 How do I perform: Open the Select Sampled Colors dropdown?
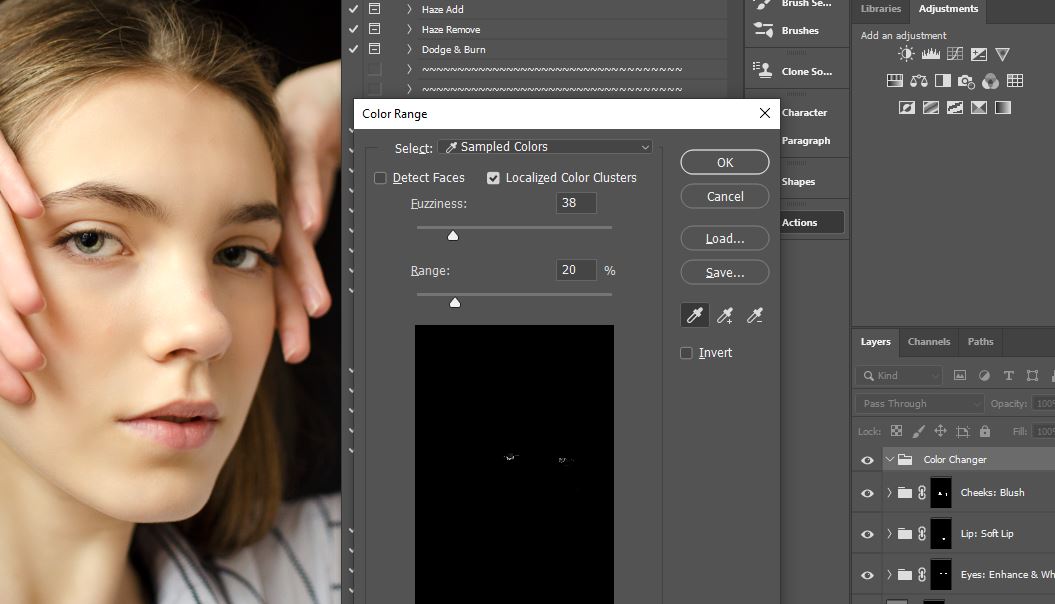(x=545, y=147)
